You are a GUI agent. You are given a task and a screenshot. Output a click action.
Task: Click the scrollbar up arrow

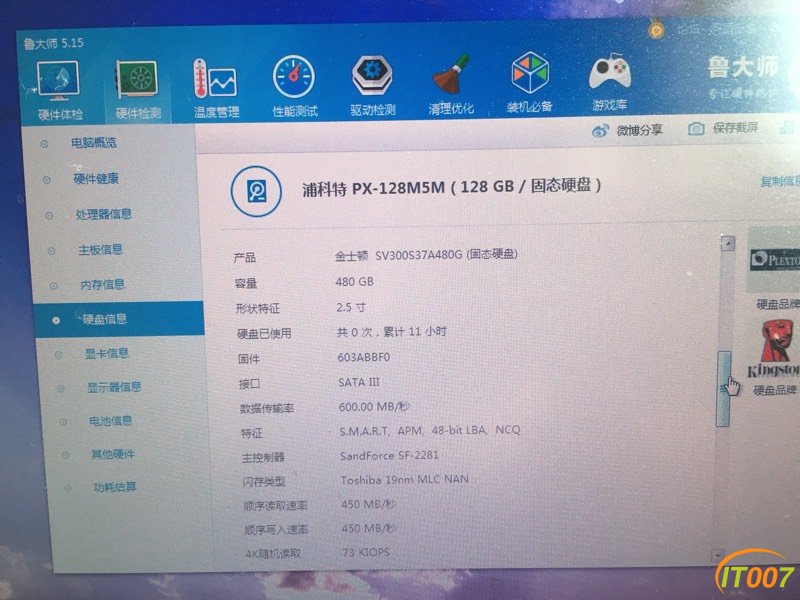728,244
